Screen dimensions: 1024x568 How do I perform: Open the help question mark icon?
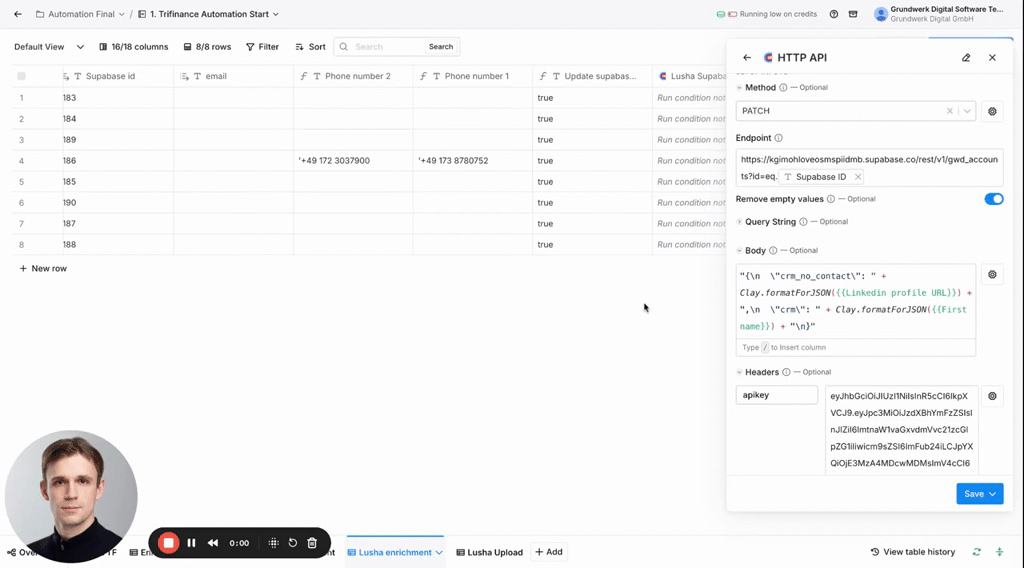click(x=834, y=14)
